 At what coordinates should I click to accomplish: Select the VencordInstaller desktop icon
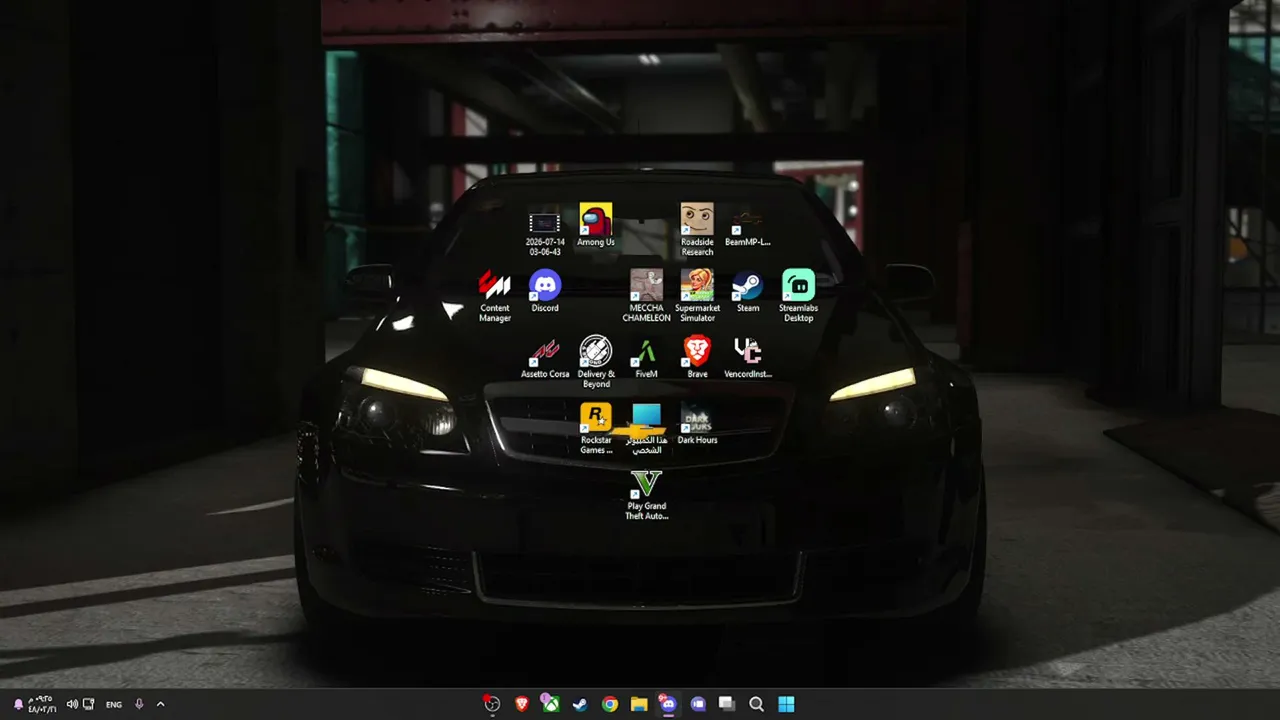coord(747,357)
